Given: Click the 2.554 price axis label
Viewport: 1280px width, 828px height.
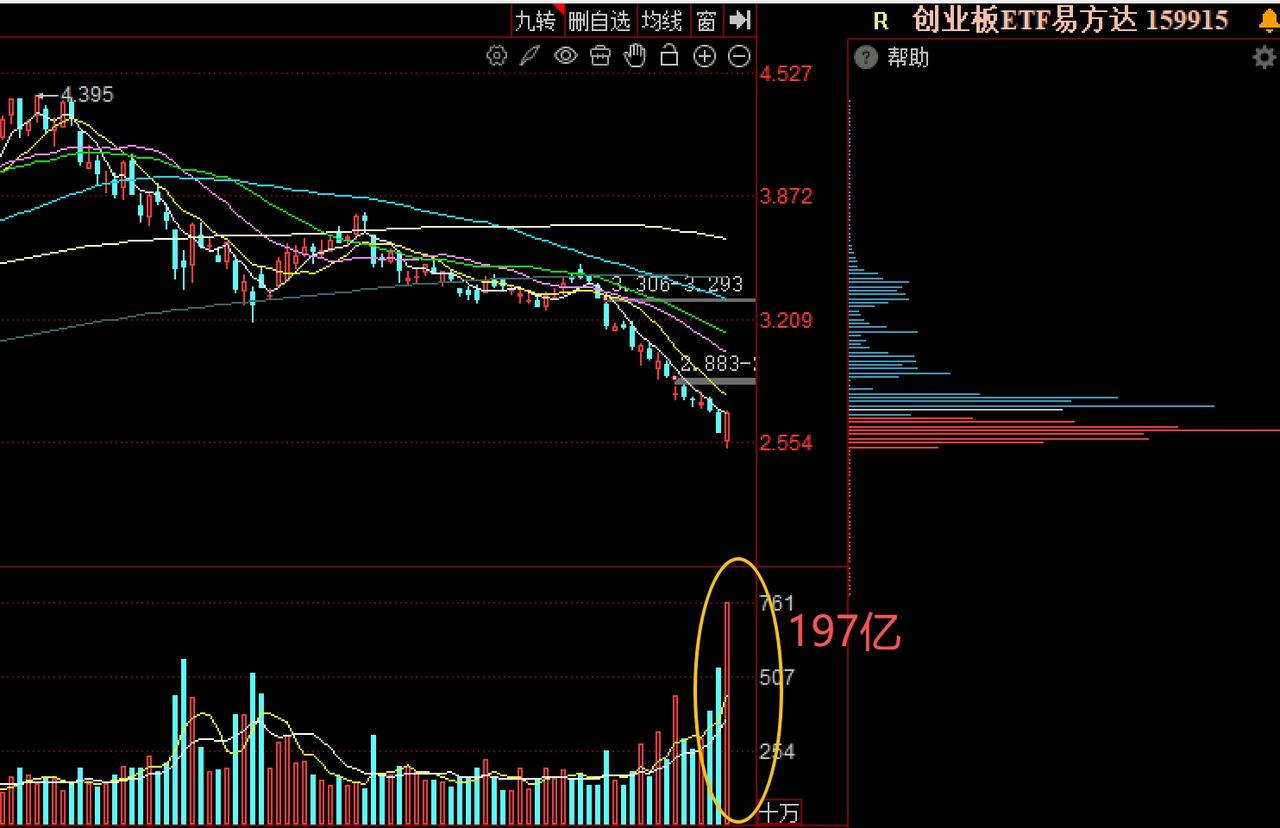Looking at the screenshot, I should click(x=787, y=443).
